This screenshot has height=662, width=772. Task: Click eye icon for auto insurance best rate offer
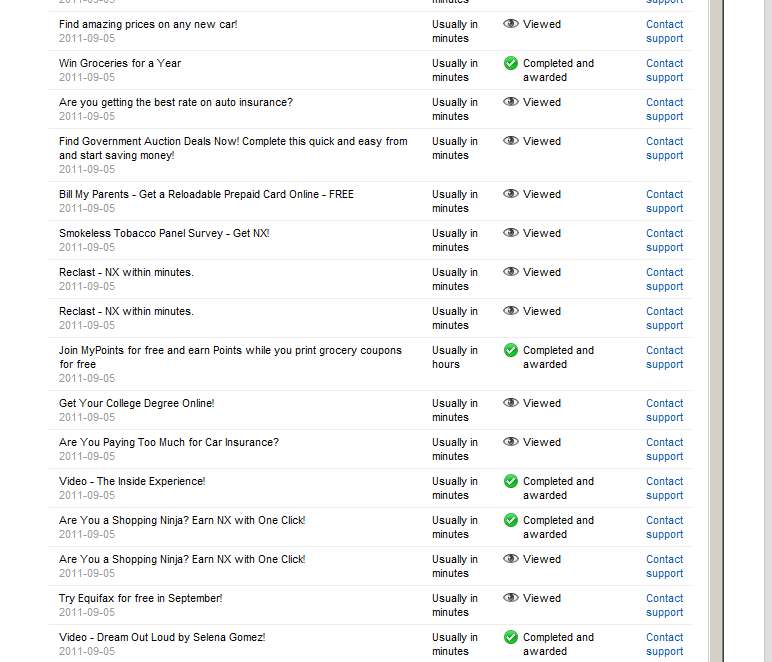click(511, 101)
